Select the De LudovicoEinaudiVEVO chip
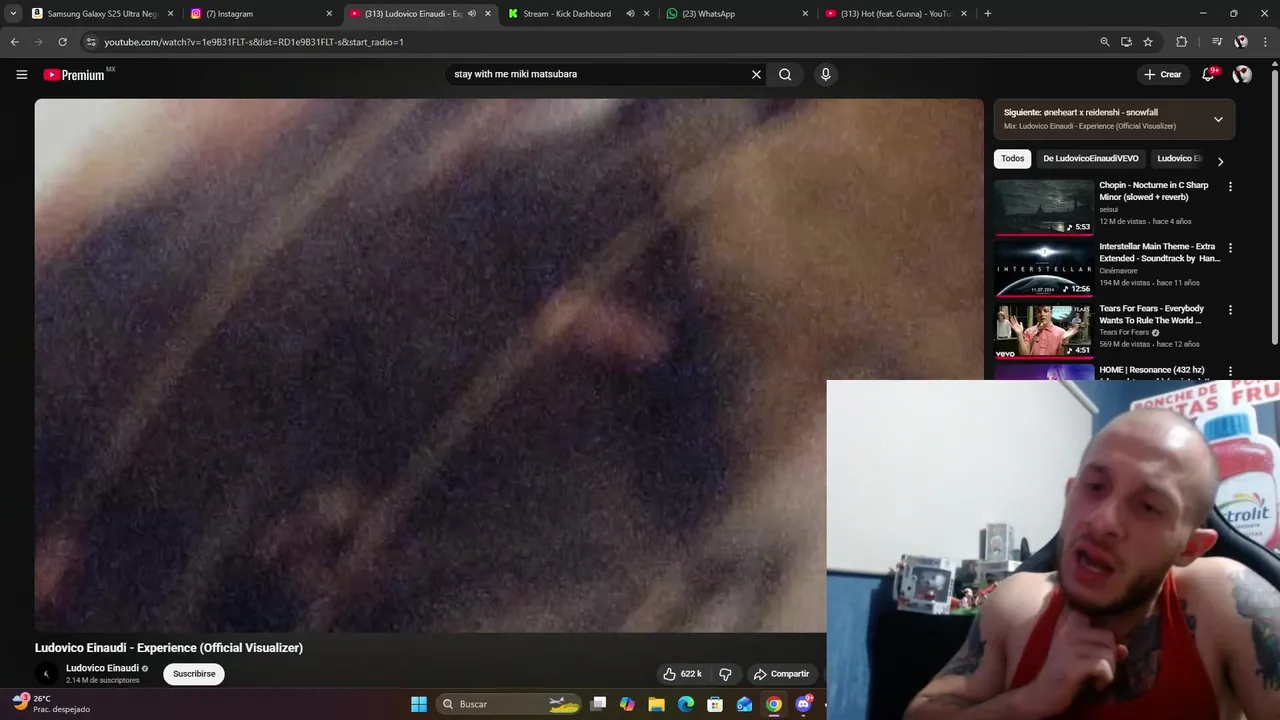Viewport: 1280px width, 720px height. (x=1091, y=158)
